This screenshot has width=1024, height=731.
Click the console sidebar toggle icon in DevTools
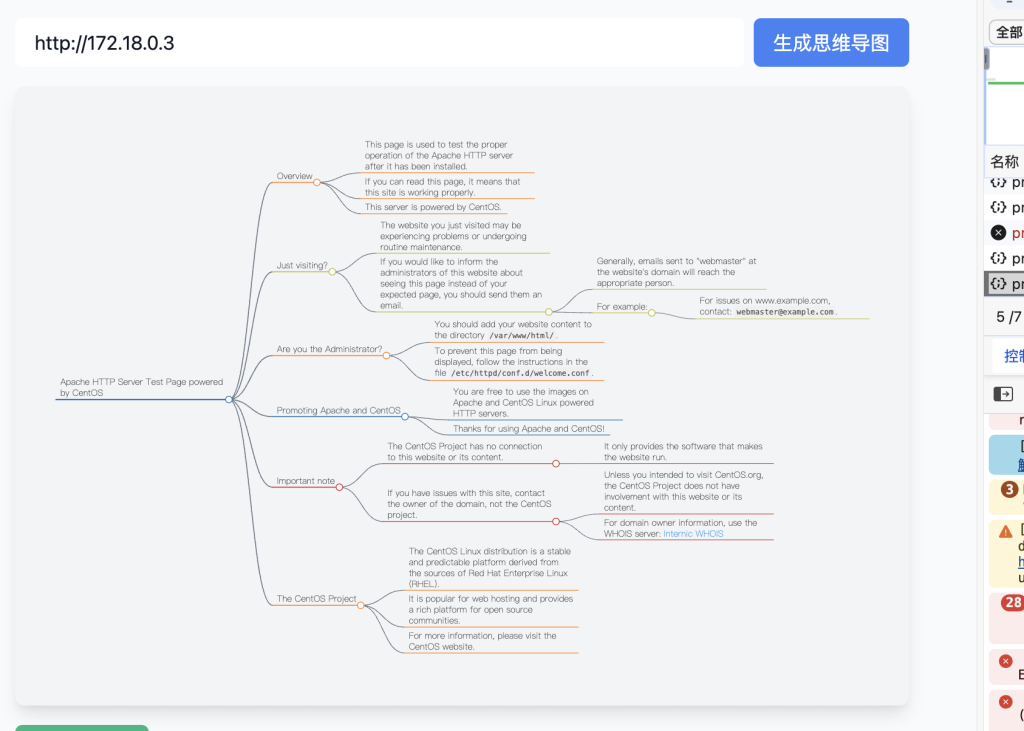click(1002, 394)
